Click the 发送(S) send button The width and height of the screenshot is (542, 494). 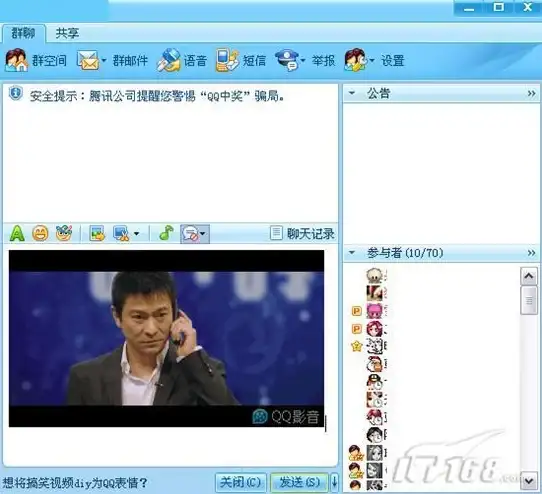299,482
